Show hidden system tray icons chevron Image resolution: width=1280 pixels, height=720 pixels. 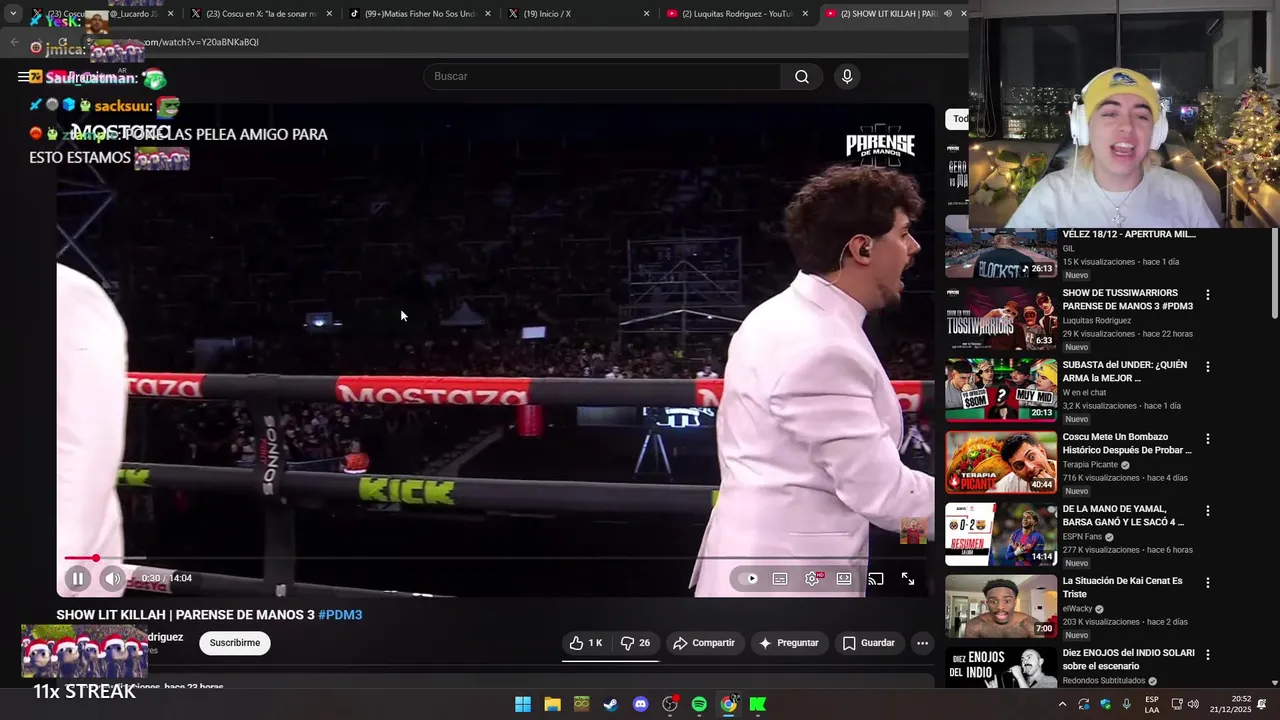click(1062, 704)
